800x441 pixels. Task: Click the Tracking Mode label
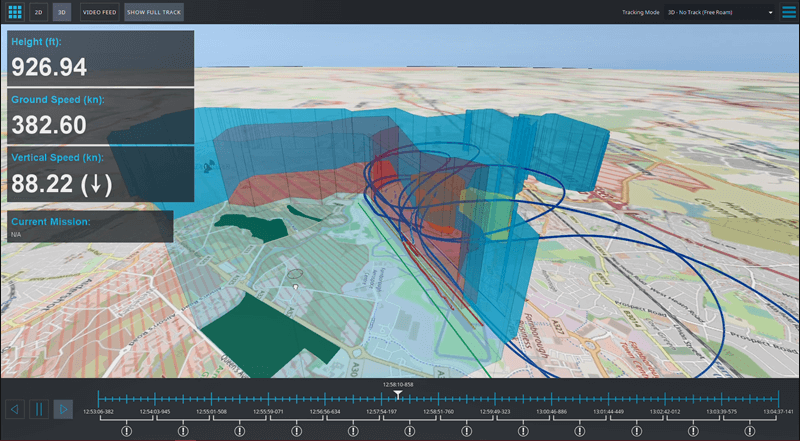640,12
